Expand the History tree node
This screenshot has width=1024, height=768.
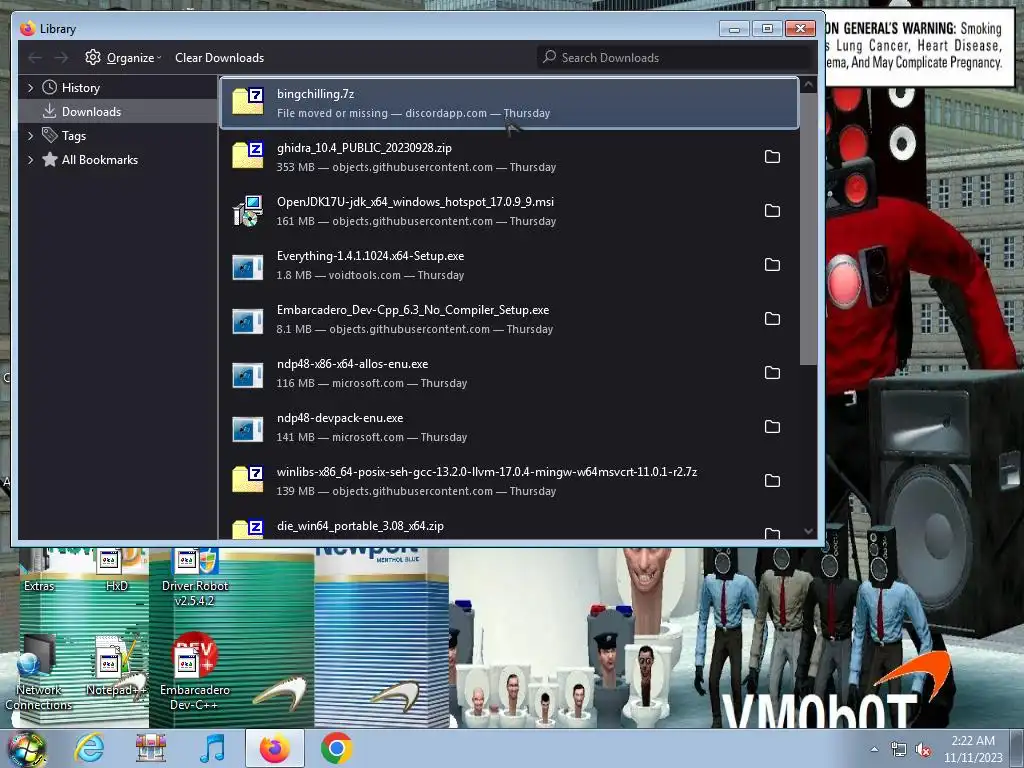pyautogui.click(x=30, y=88)
